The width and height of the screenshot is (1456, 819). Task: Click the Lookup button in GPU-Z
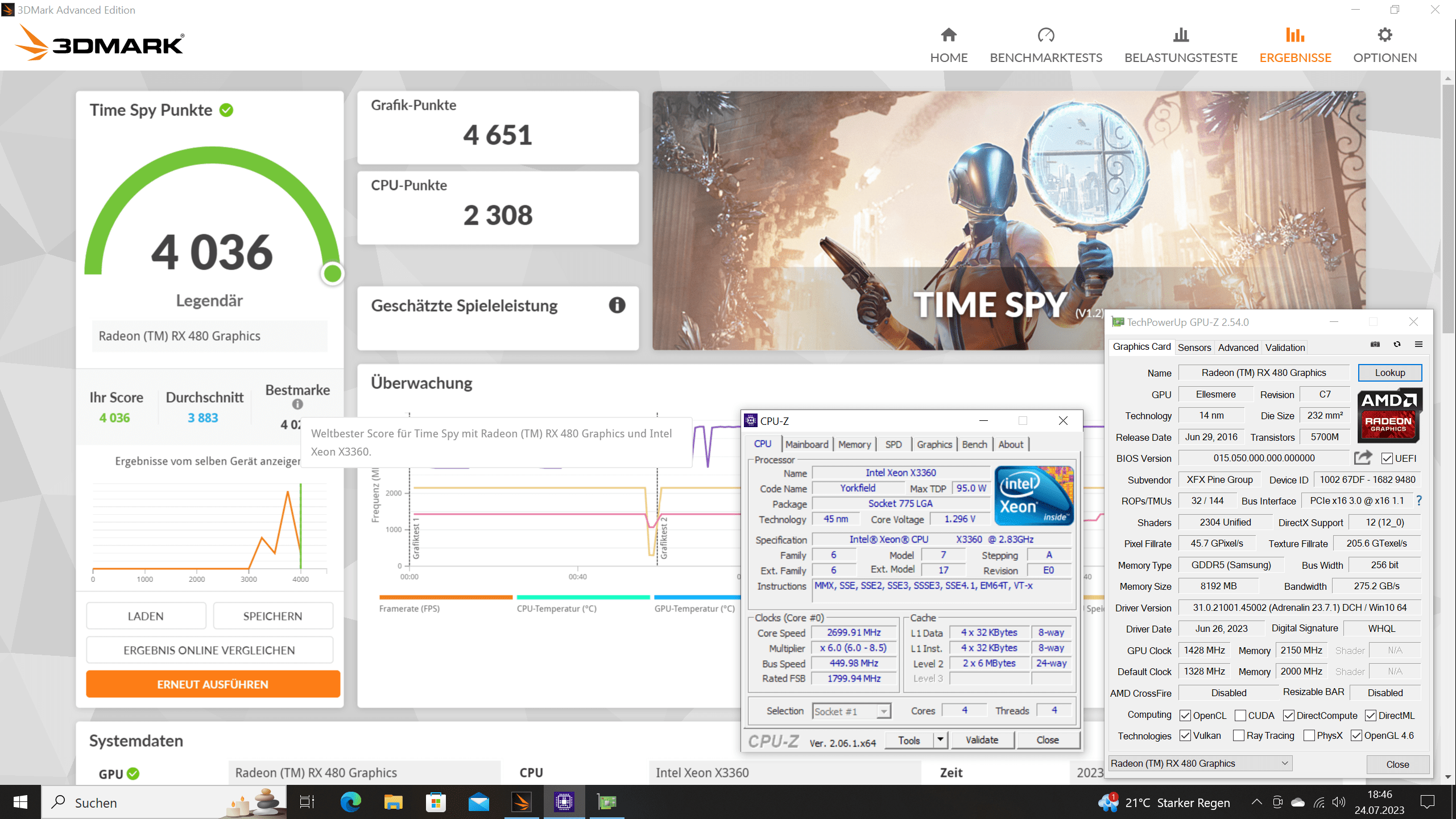pos(1389,373)
